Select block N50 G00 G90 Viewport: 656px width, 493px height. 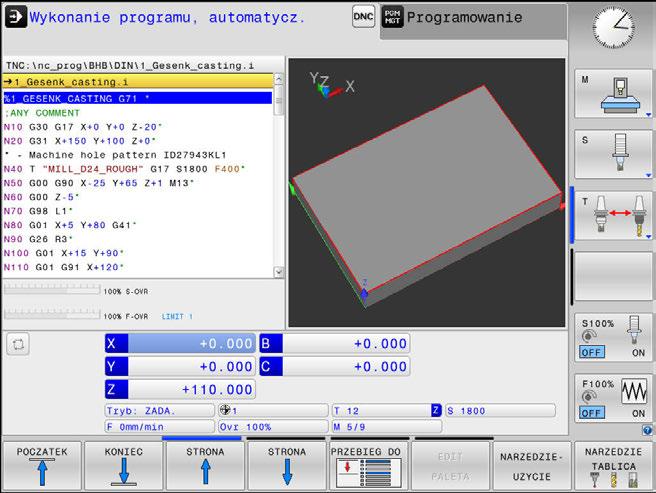[x=137, y=183]
